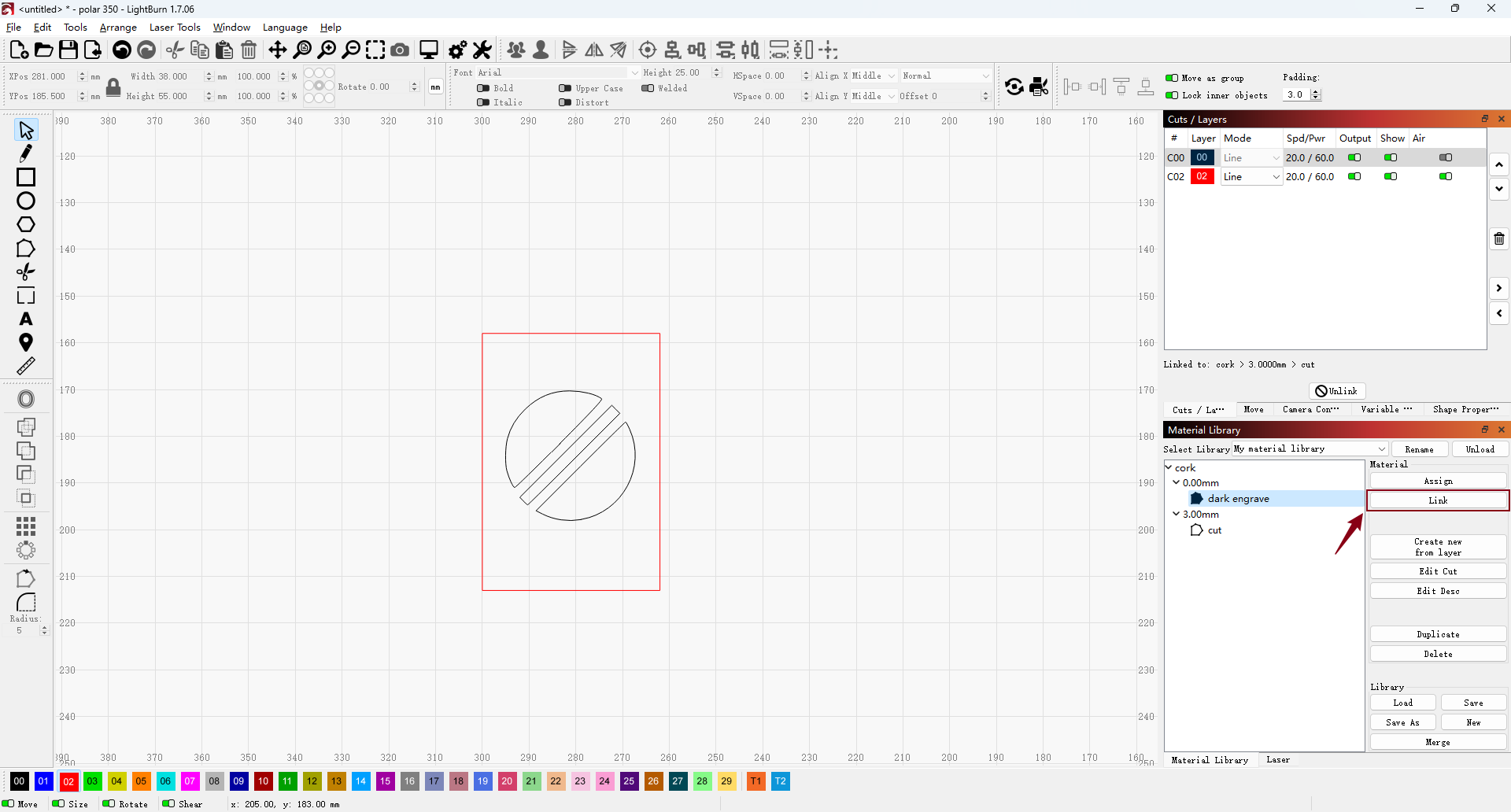Open the Align Y dropdown
The height and width of the screenshot is (812, 1511).
tap(873, 96)
